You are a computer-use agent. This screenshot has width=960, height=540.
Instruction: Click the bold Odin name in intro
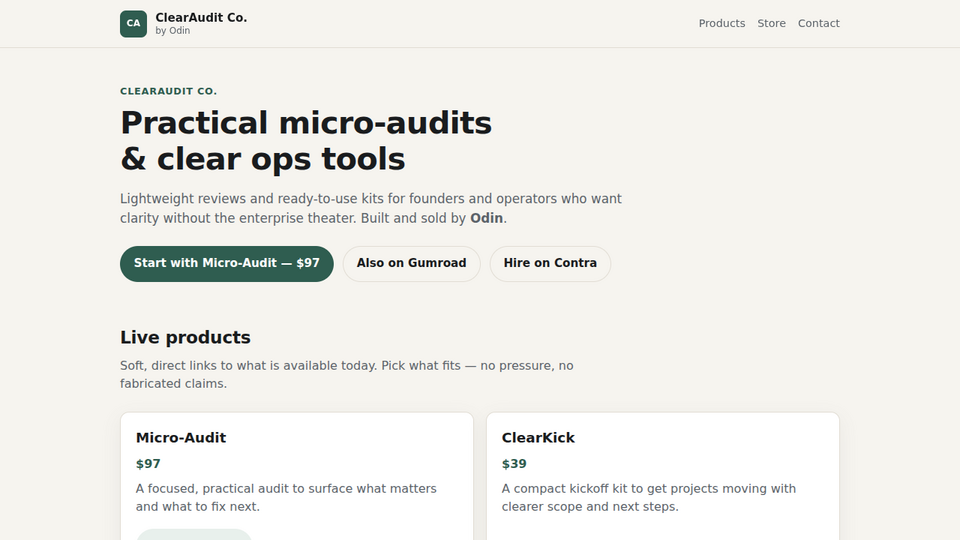click(x=487, y=219)
